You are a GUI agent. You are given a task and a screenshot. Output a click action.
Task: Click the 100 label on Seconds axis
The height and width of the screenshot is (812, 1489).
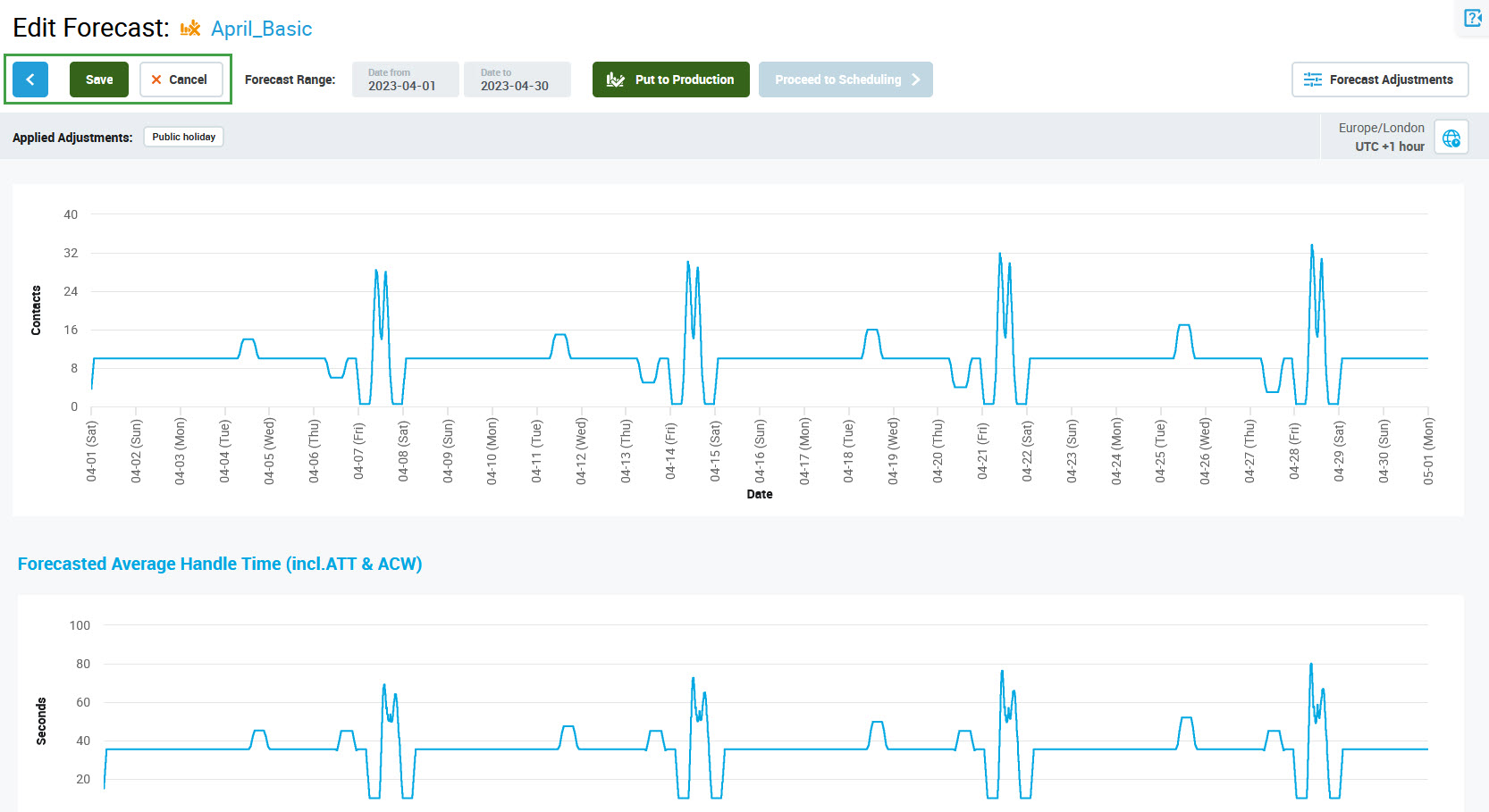80,625
